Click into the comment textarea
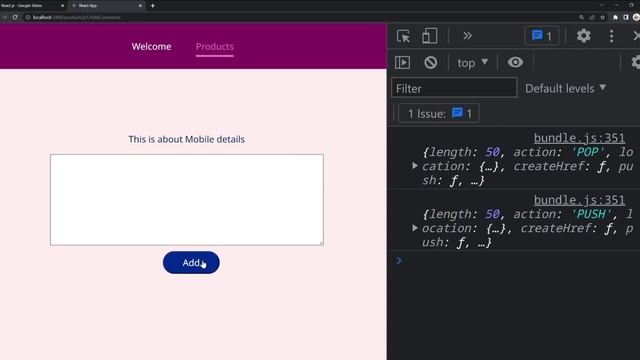 coord(187,200)
